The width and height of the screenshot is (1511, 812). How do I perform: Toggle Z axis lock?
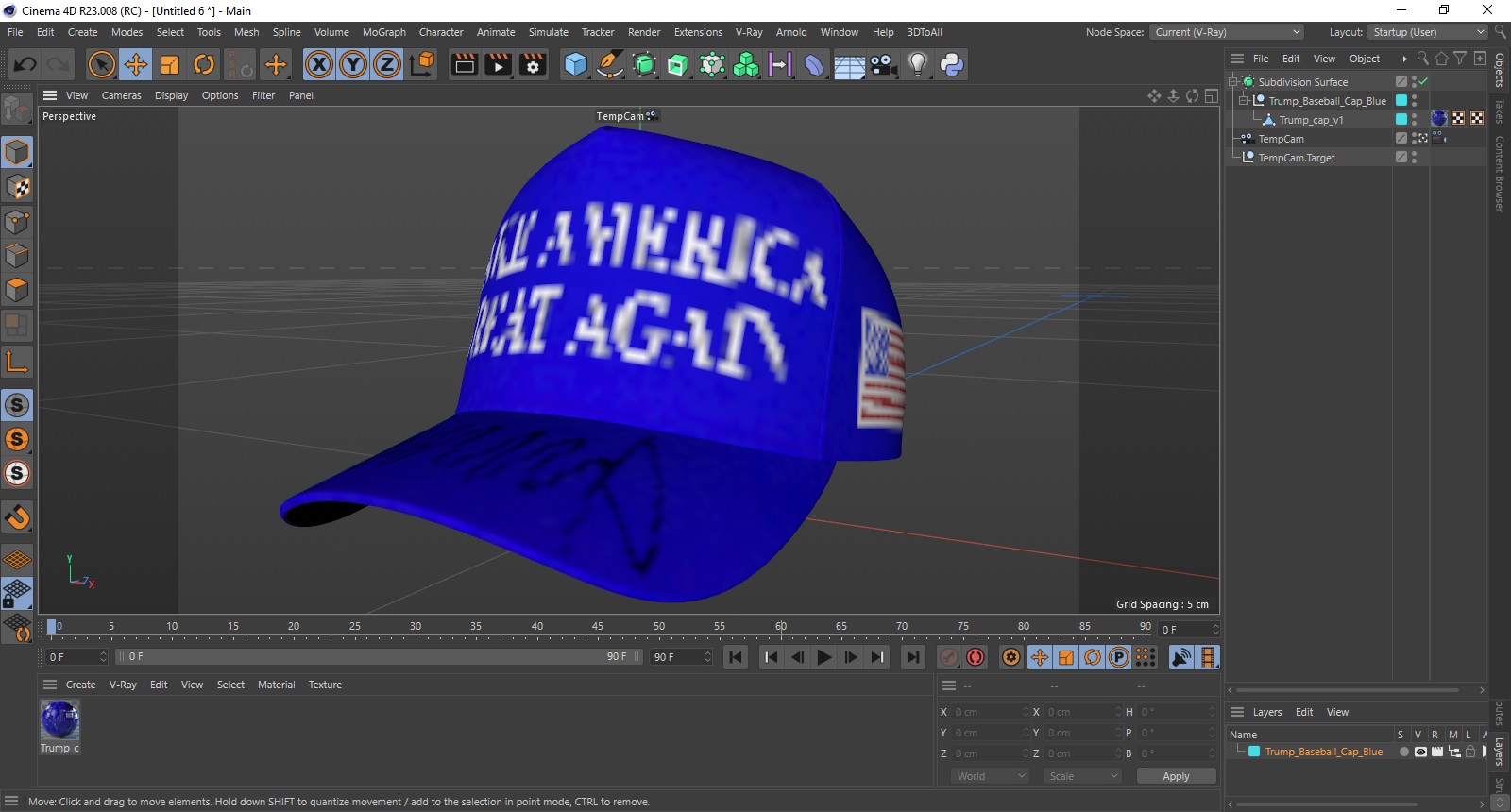pos(387,64)
